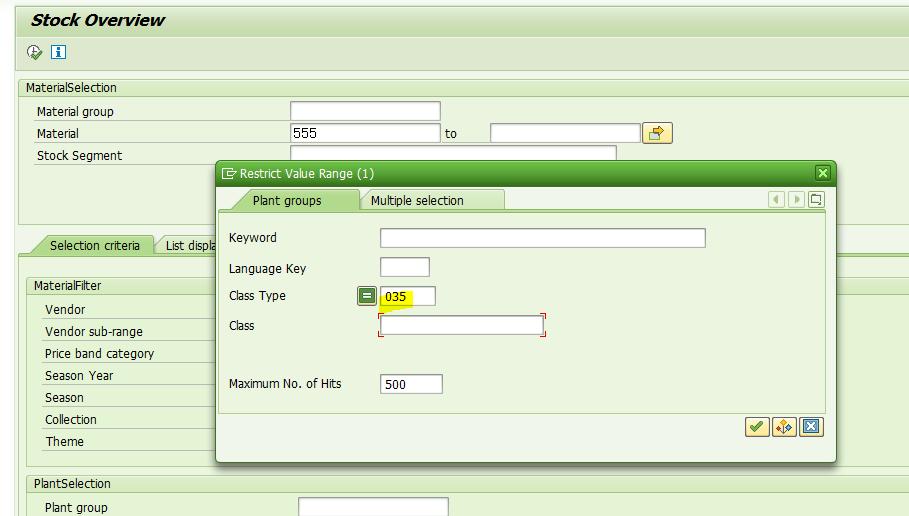The image size is (909, 516).
Task: Click the Maximum No. of Hits field
Action: [x=411, y=384]
